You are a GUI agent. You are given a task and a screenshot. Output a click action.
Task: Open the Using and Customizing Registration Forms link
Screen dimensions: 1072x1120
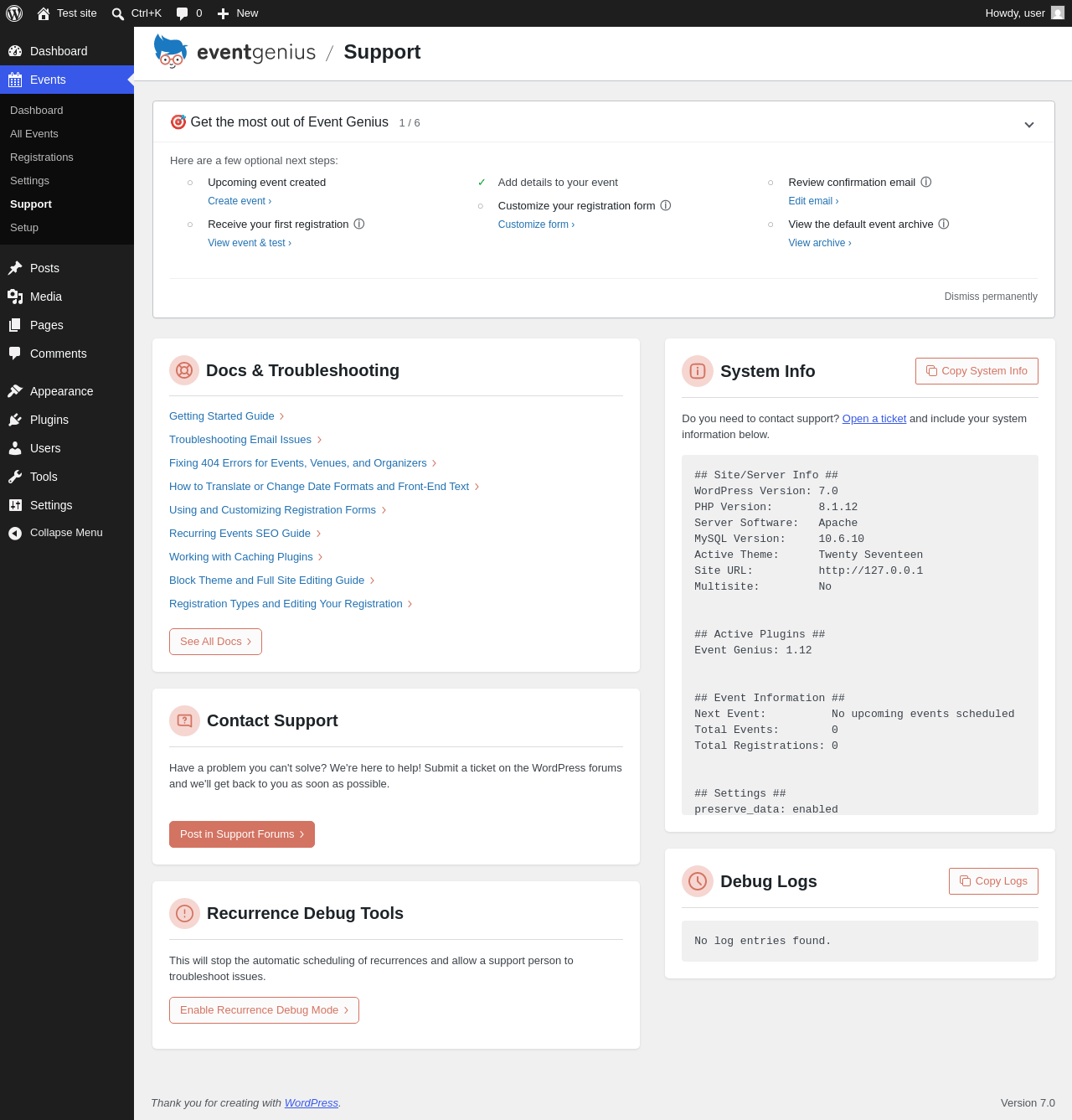[278, 510]
